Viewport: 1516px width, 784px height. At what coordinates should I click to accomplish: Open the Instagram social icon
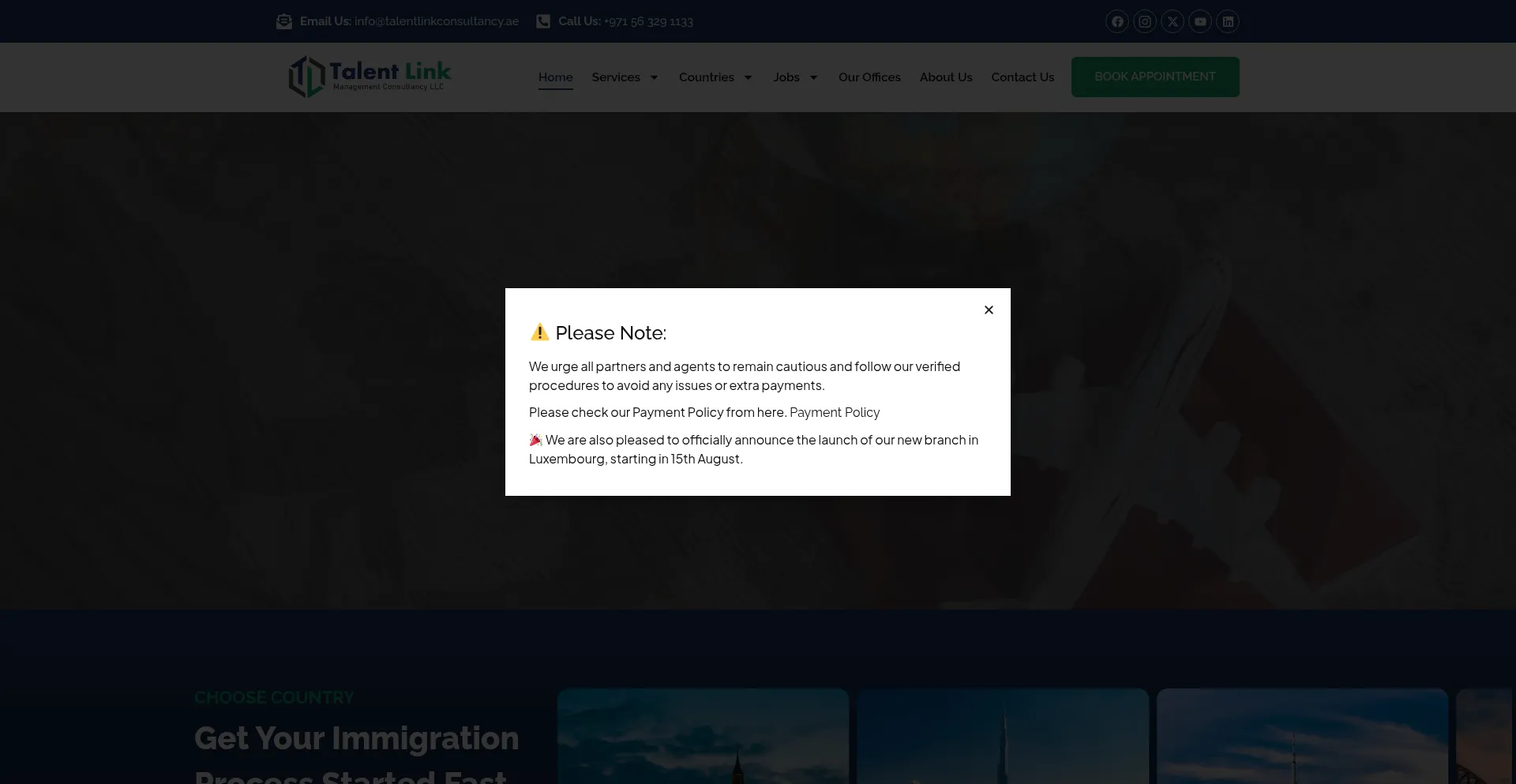(x=1144, y=21)
